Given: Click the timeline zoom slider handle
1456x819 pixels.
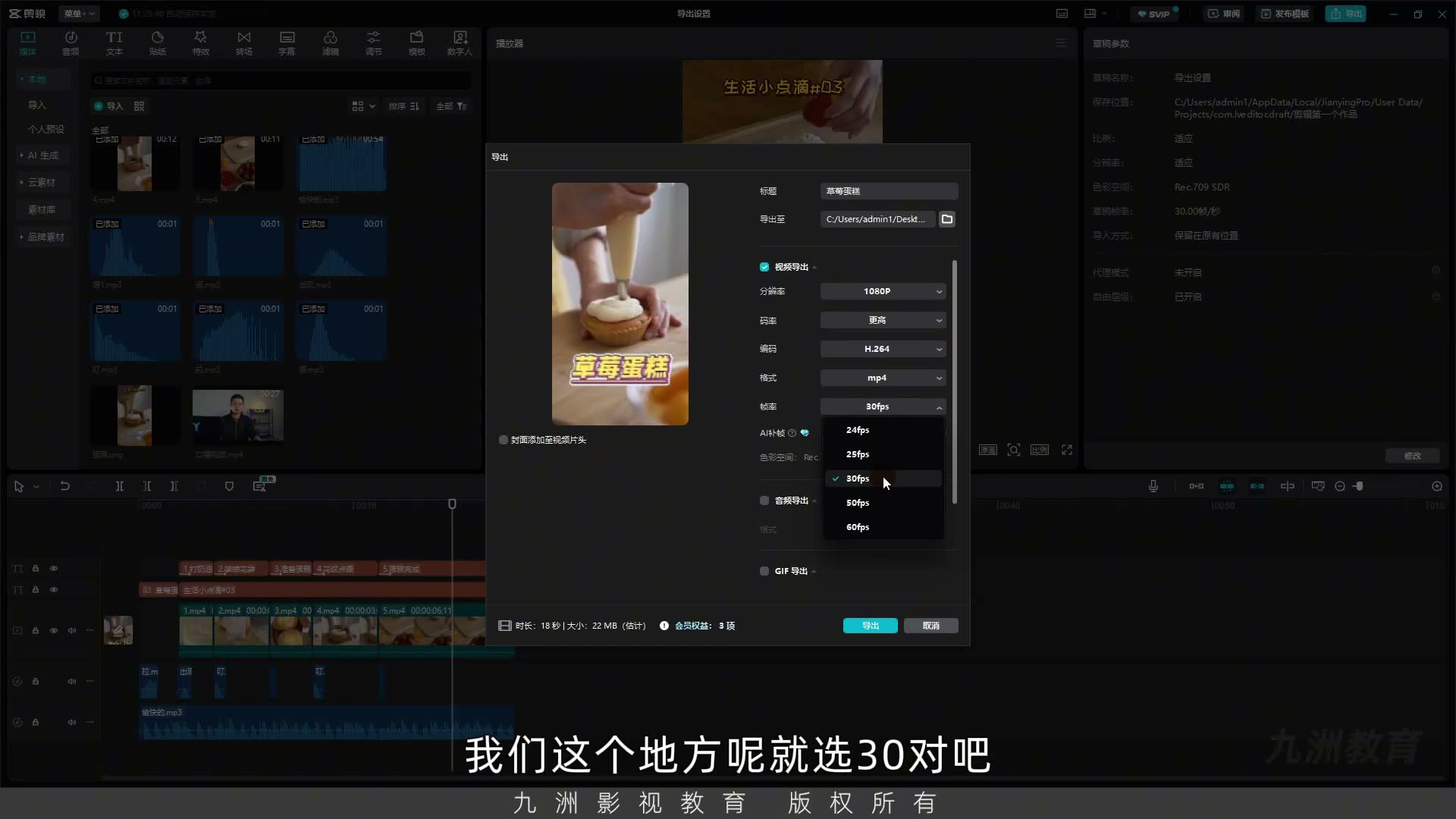Looking at the screenshot, I should pyautogui.click(x=1359, y=486).
